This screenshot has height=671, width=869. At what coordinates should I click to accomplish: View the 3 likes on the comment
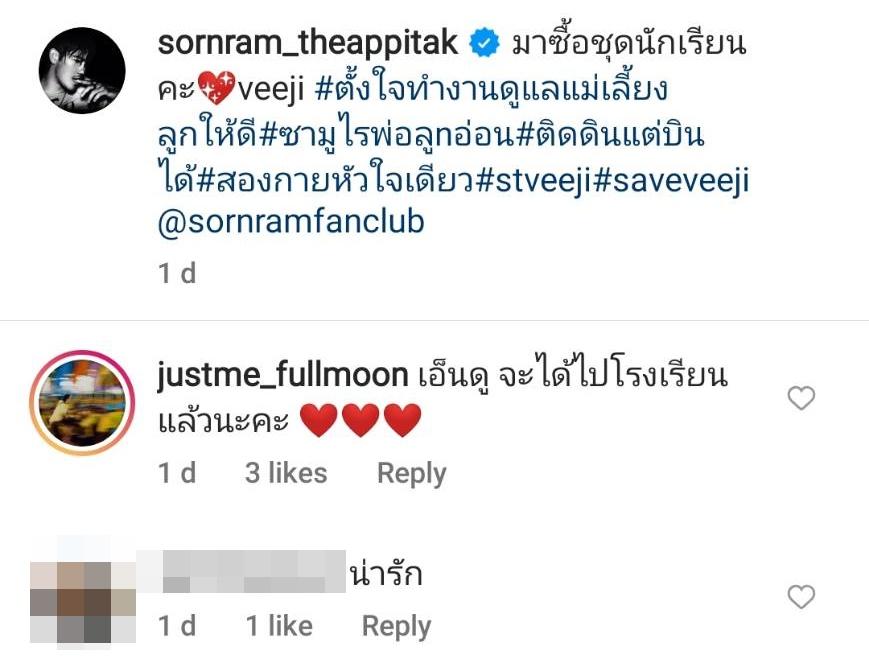point(286,473)
